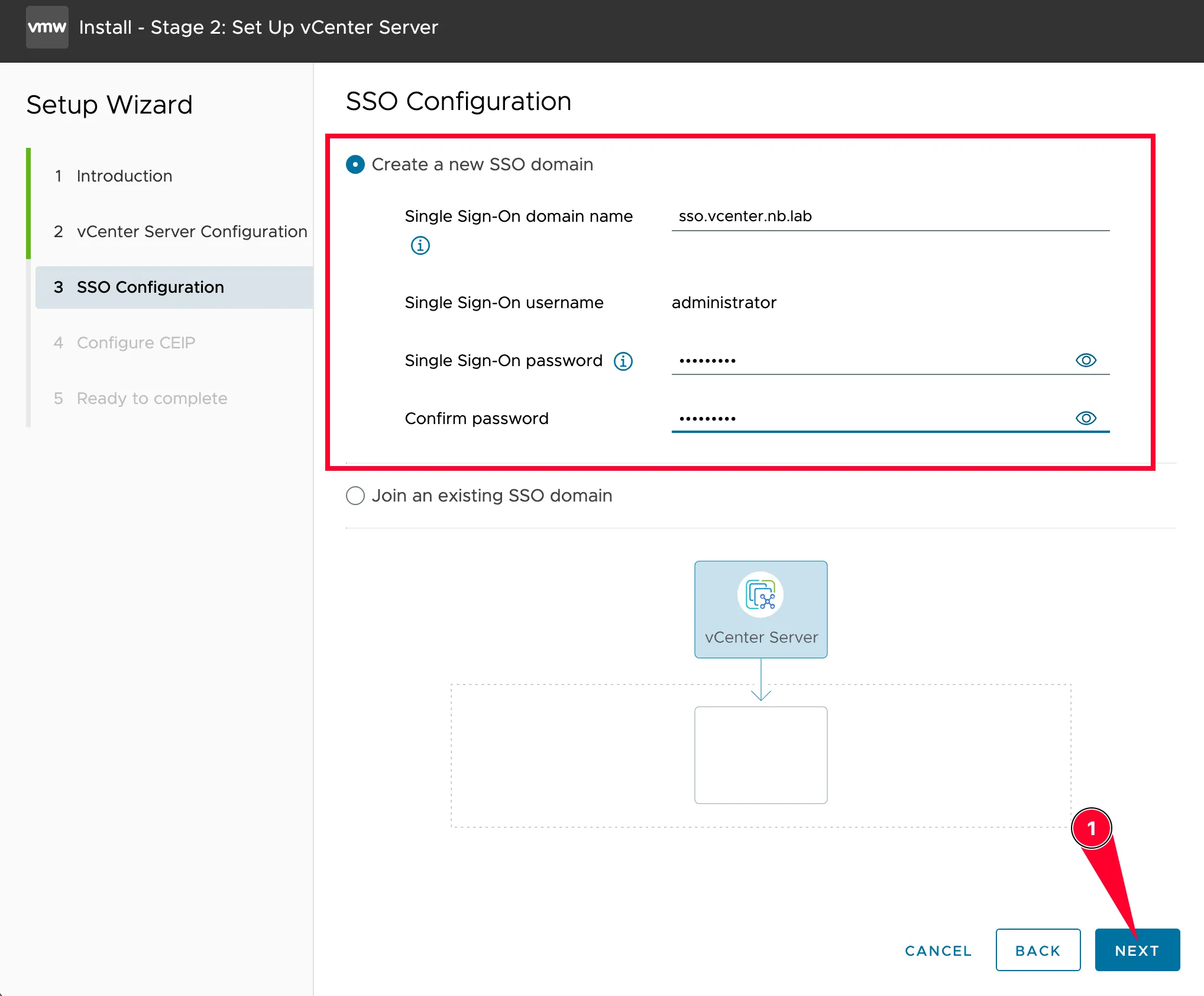Open step 5 Ready to complete
This screenshot has width=1204, height=996.
coord(140,399)
